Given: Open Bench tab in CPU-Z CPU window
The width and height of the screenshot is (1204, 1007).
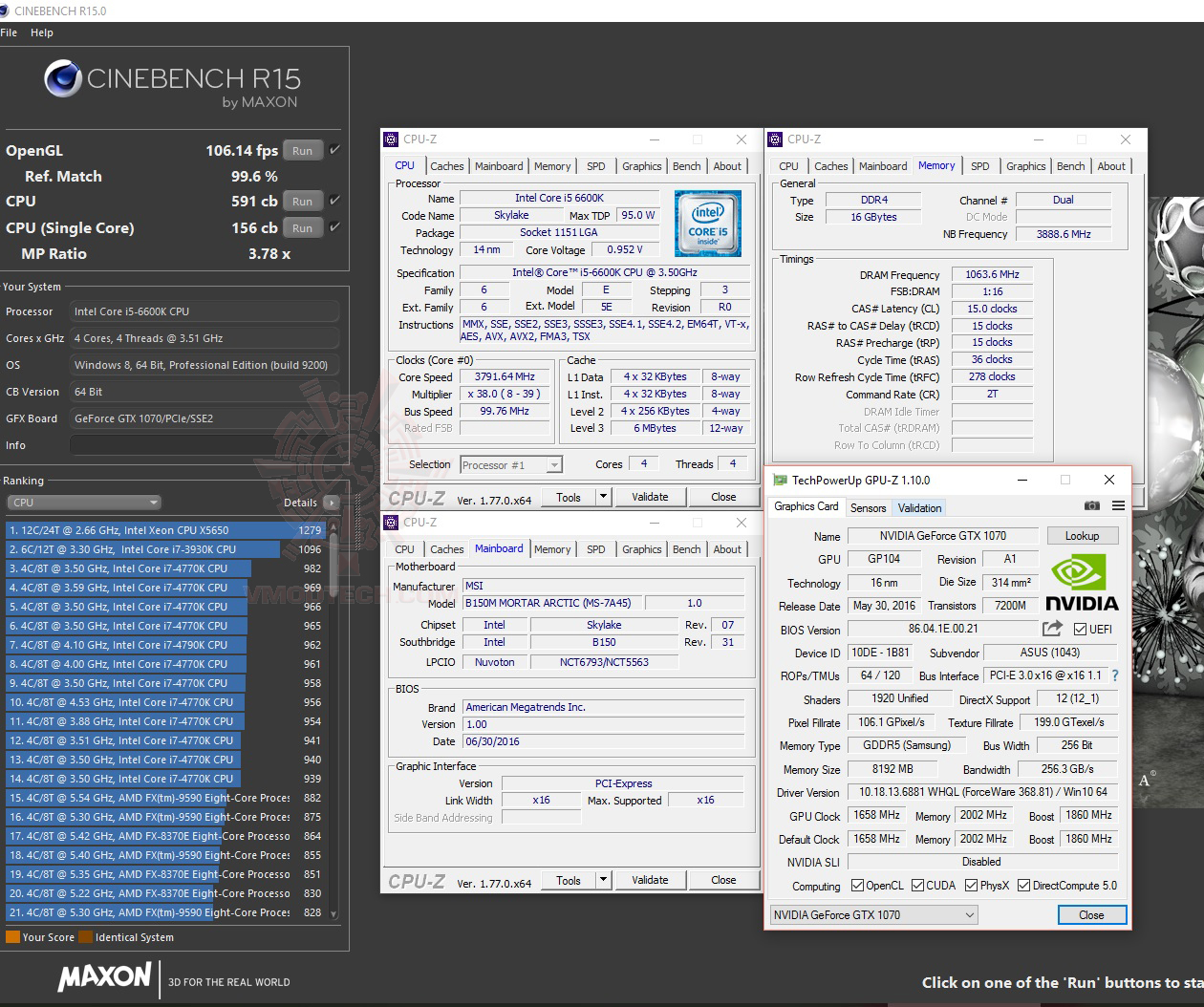Looking at the screenshot, I should (686, 166).
